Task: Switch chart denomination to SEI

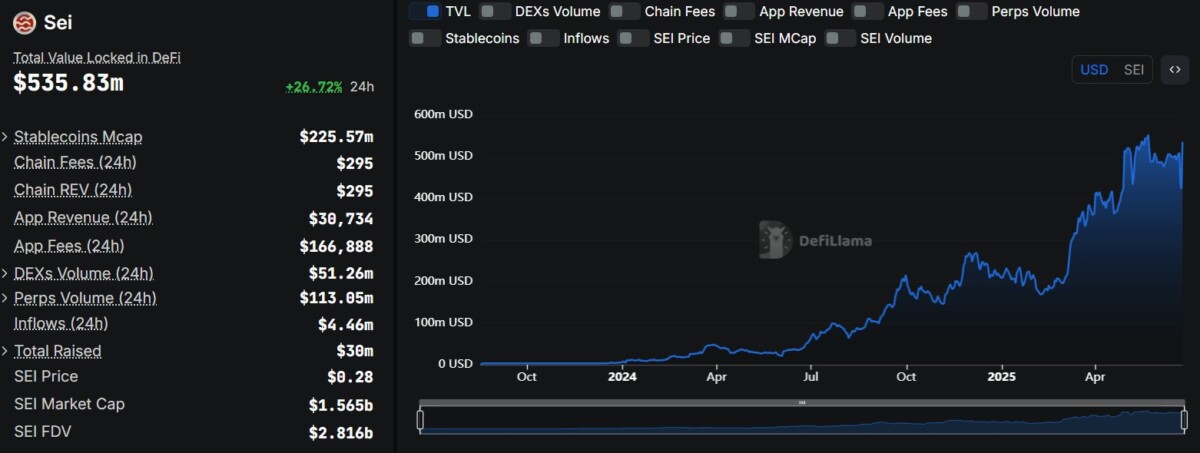Action: click(1134, 70)
